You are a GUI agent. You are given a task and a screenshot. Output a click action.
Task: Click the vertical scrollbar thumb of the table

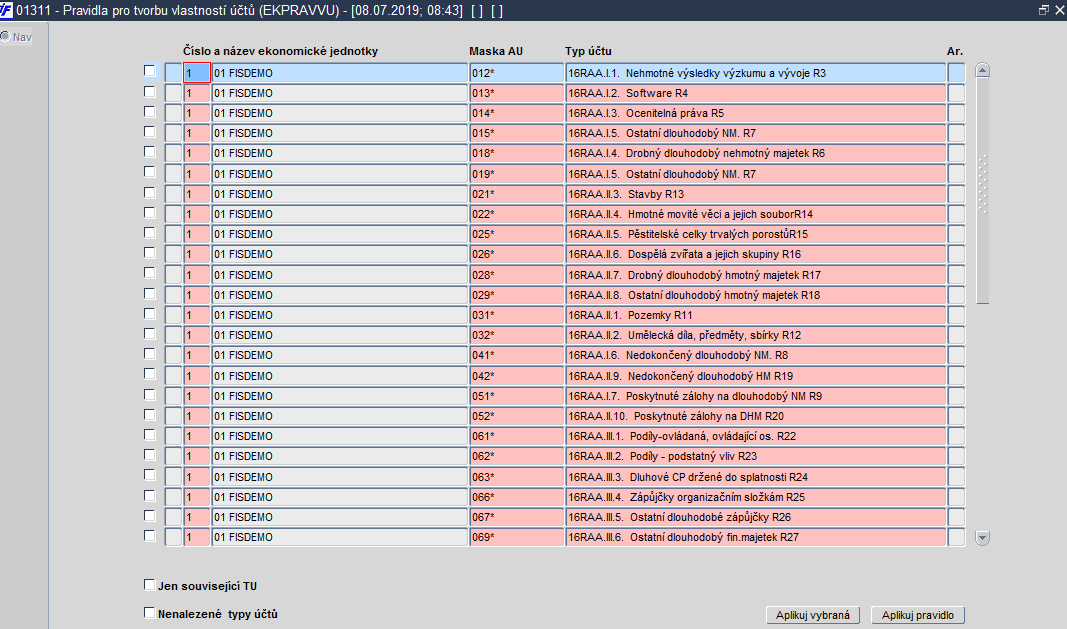coord(982,191)
